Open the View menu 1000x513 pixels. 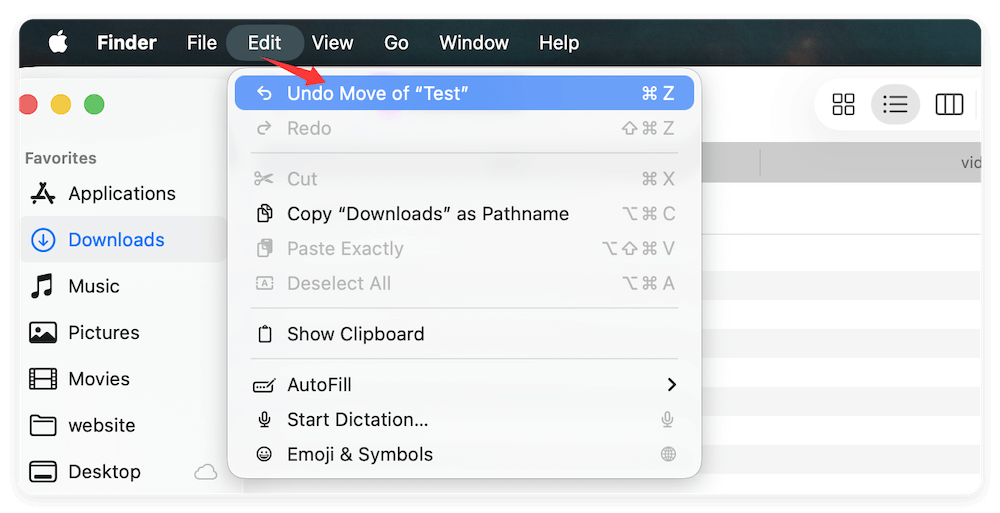(x=332, y=43)
